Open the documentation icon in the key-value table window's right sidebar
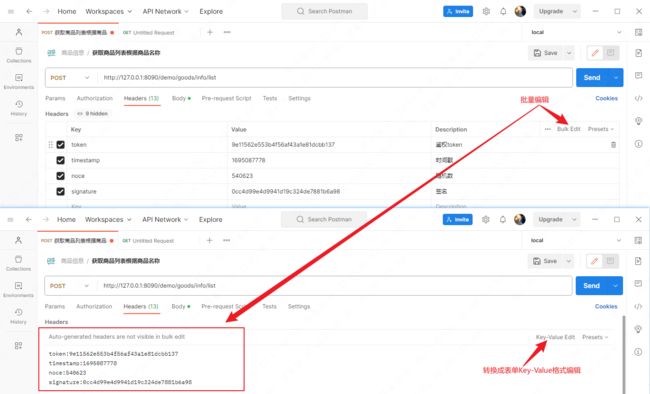 point(638,53)
